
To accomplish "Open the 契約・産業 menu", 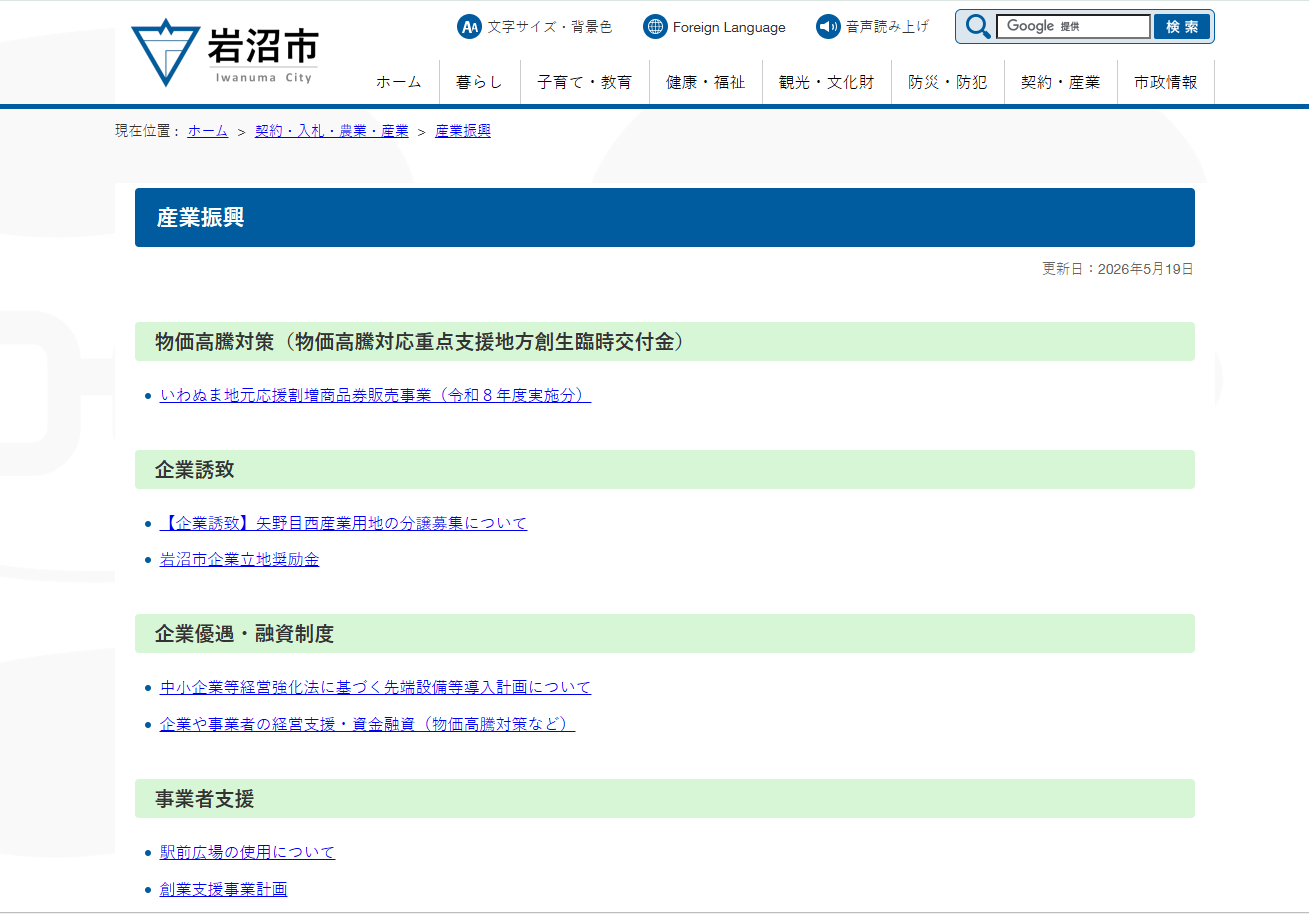I will (x=1061, y=82).
